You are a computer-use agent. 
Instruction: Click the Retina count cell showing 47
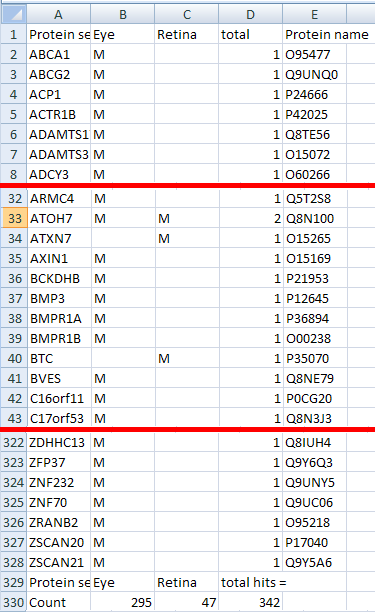pos(187,602)
